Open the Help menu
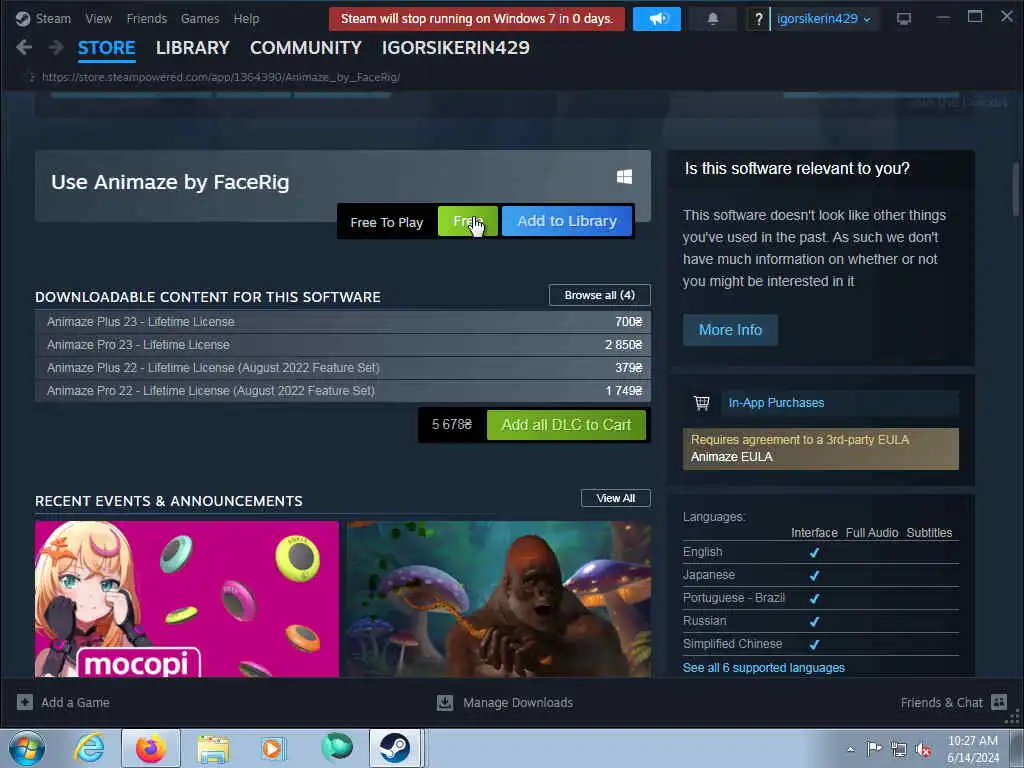 246,18
